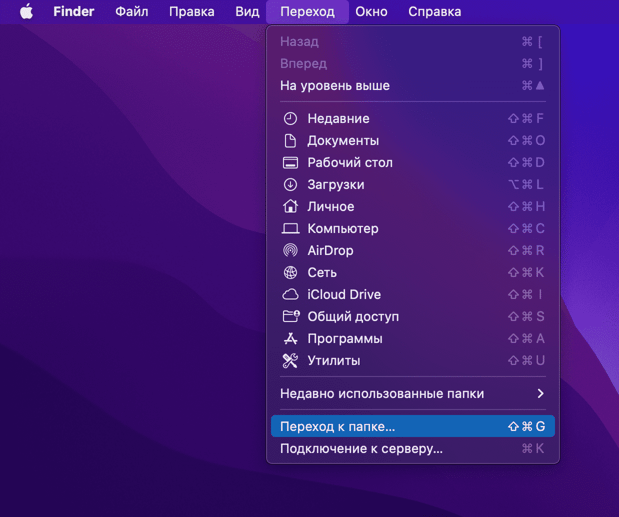The height and width of the screenshot is (517, 619).
Task: Click the Network globe icon
Action: click(290, 272)
